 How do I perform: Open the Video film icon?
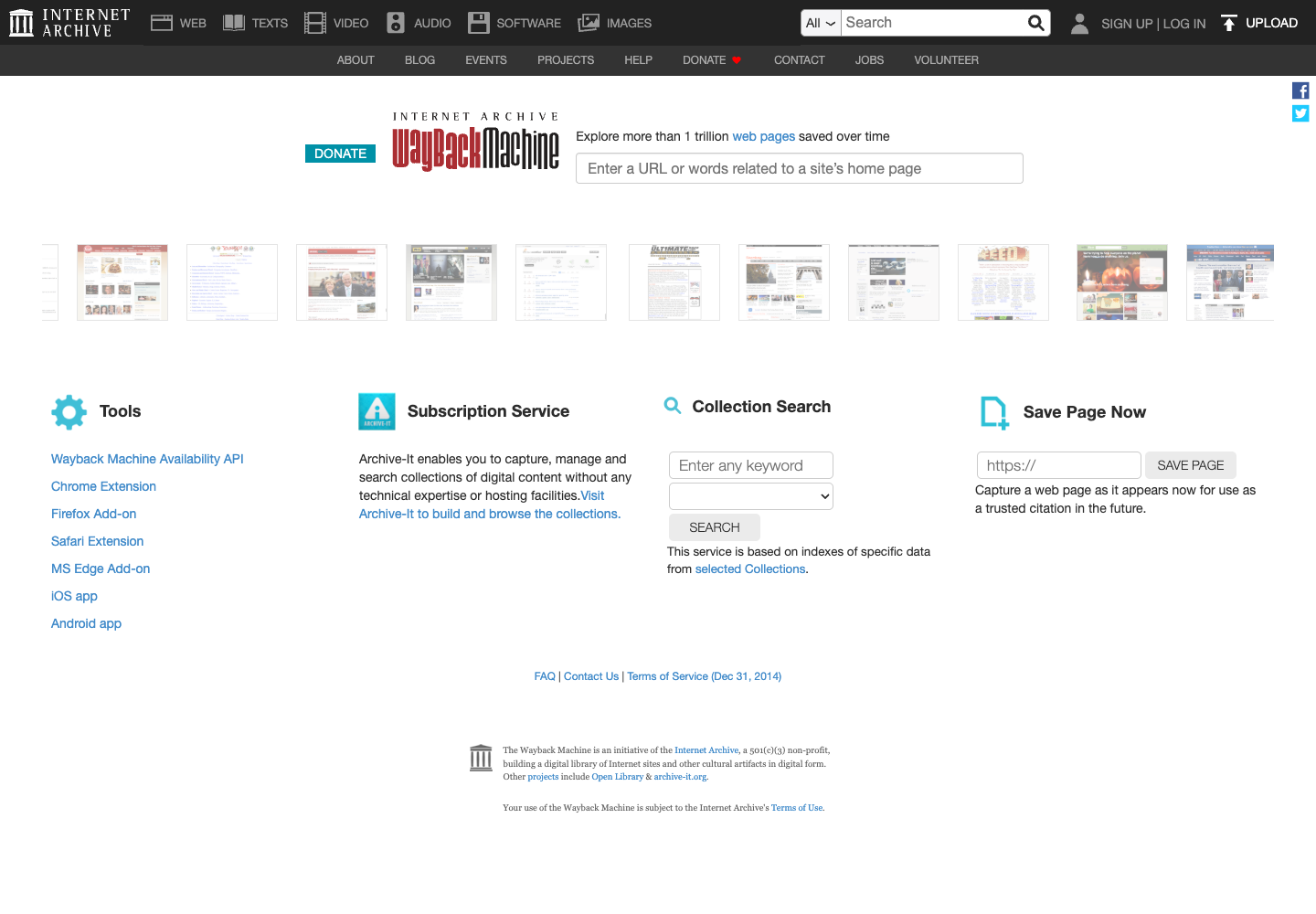click(315, 23)
